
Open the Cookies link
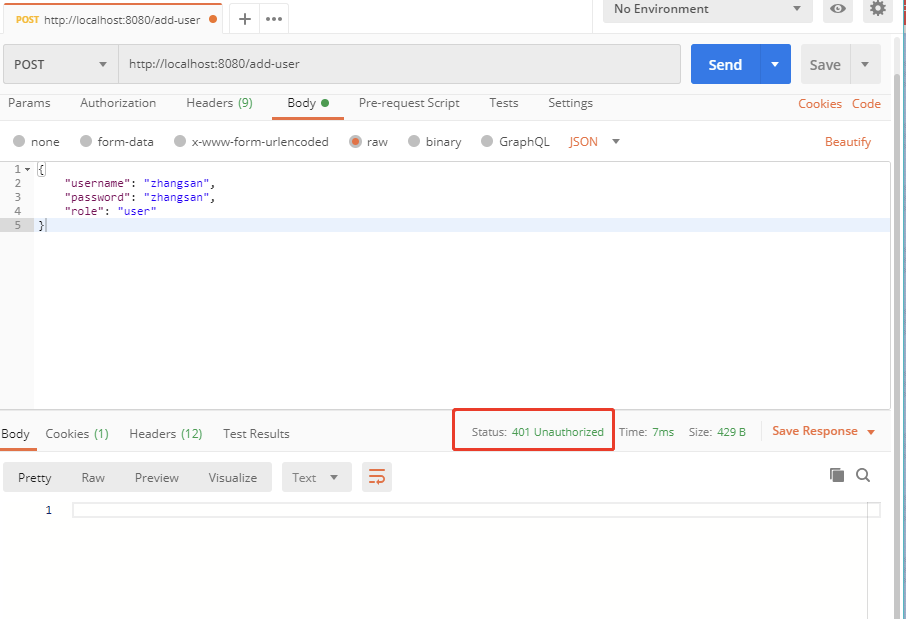click(820, 103)
